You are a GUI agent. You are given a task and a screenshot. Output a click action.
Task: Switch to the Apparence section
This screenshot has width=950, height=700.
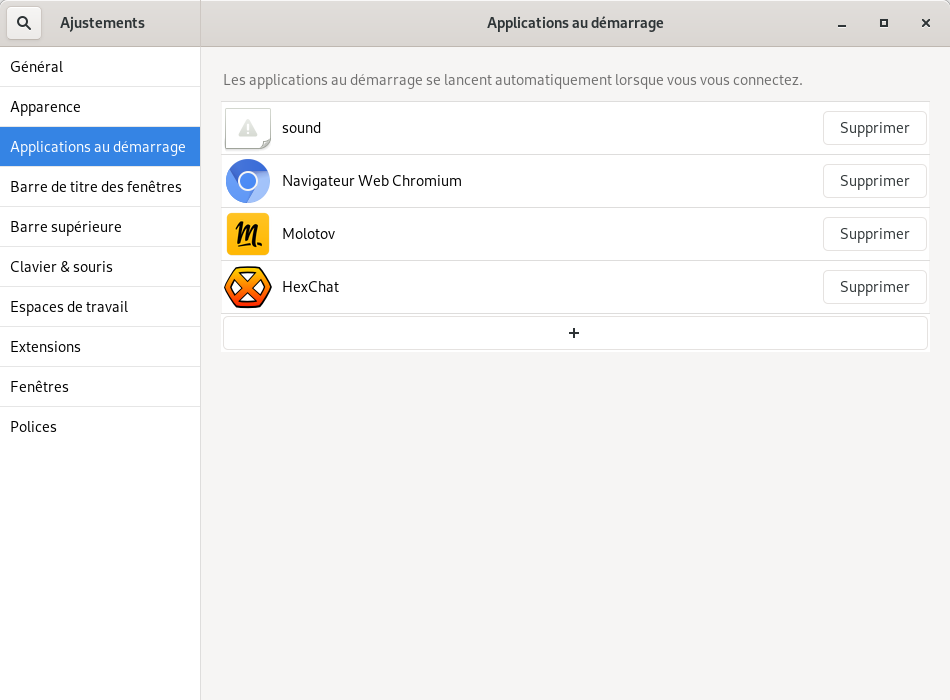click(100, 107)
